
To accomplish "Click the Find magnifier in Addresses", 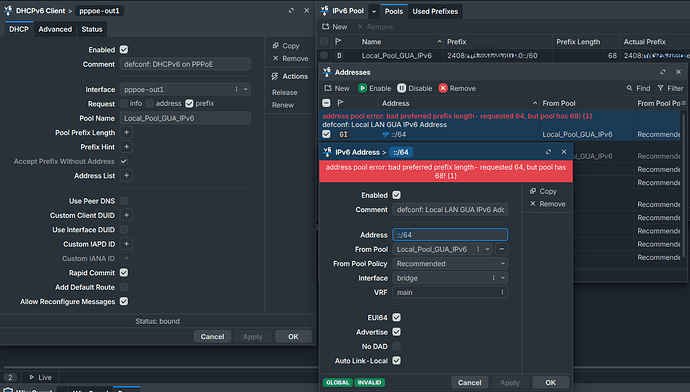I will click(x=630, y=88).
